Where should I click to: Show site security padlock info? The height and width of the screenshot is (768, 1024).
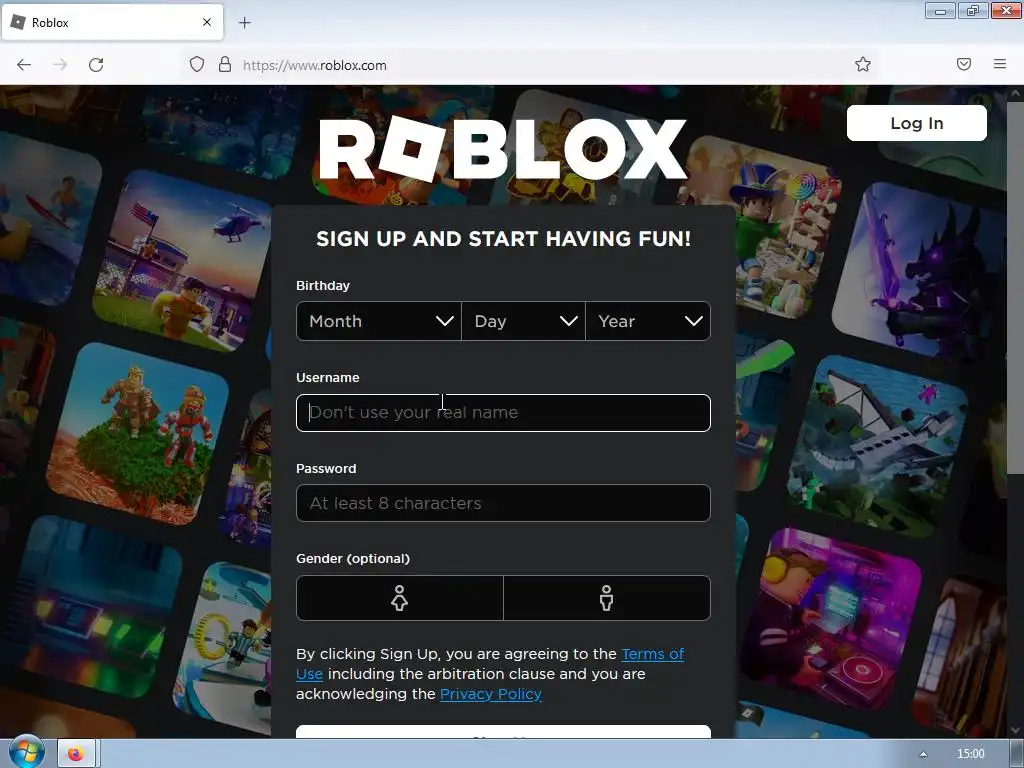tap(225, 64)
